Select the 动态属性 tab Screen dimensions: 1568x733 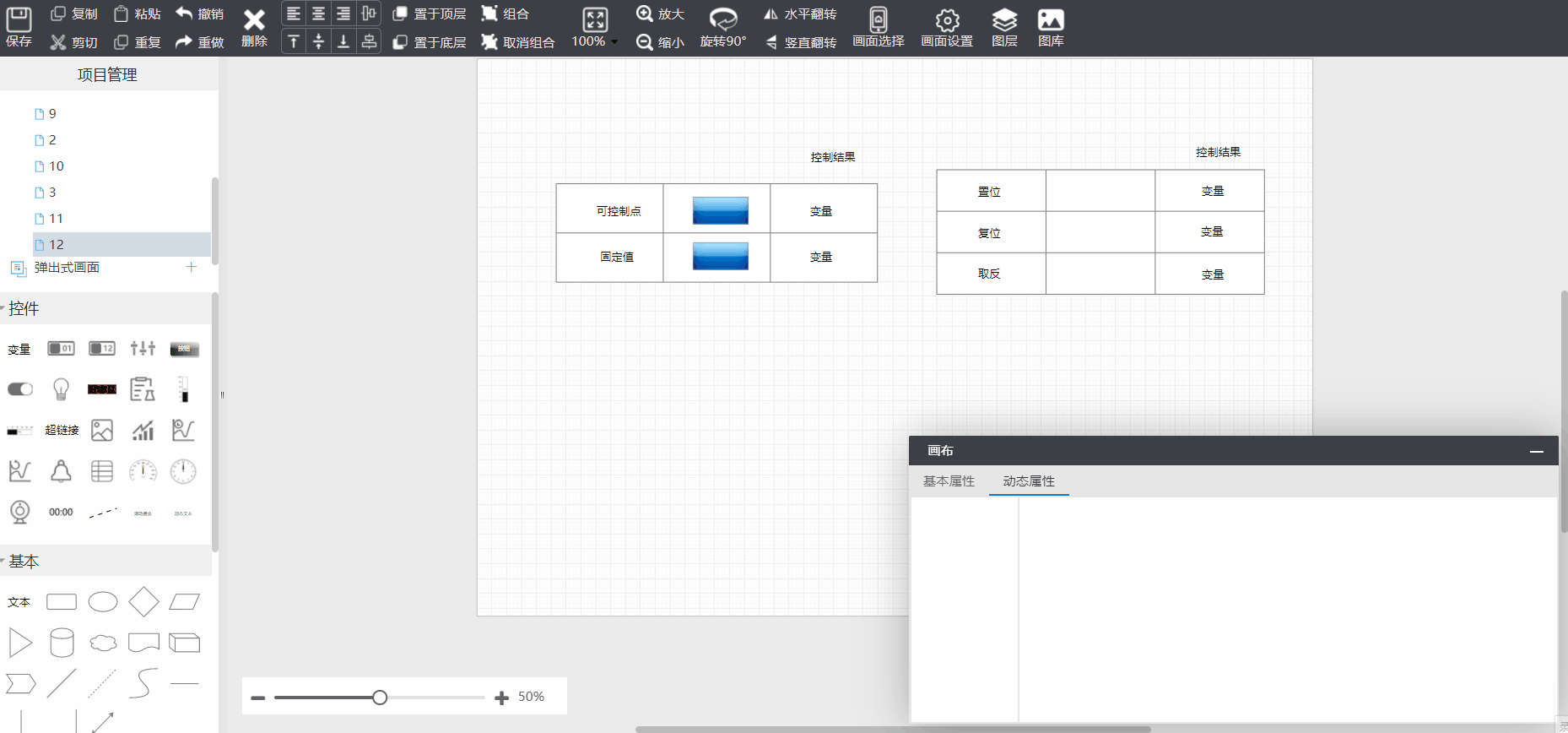(1028, 481)
